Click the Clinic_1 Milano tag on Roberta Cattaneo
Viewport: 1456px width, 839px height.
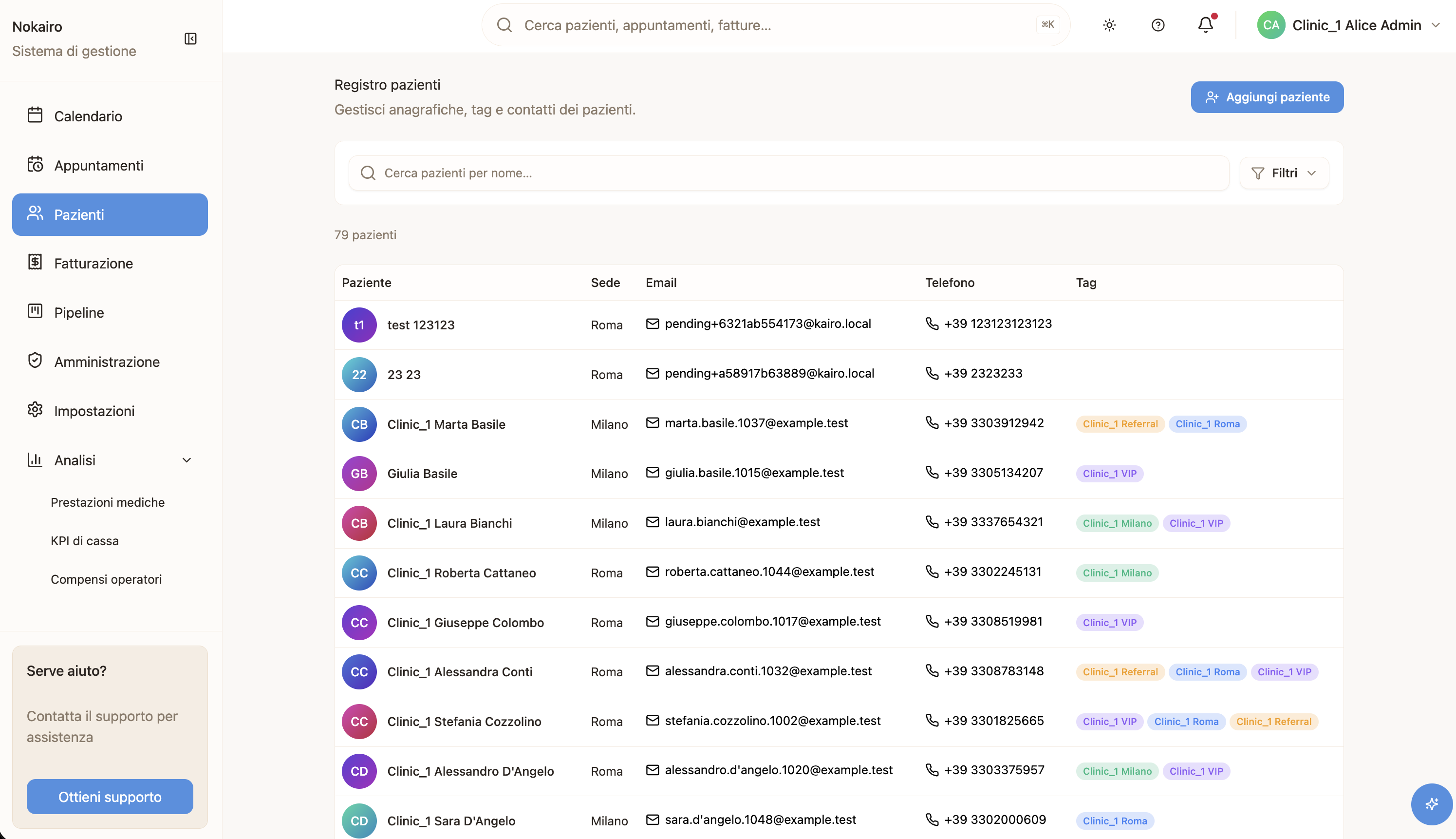[x=1117, y=573]
